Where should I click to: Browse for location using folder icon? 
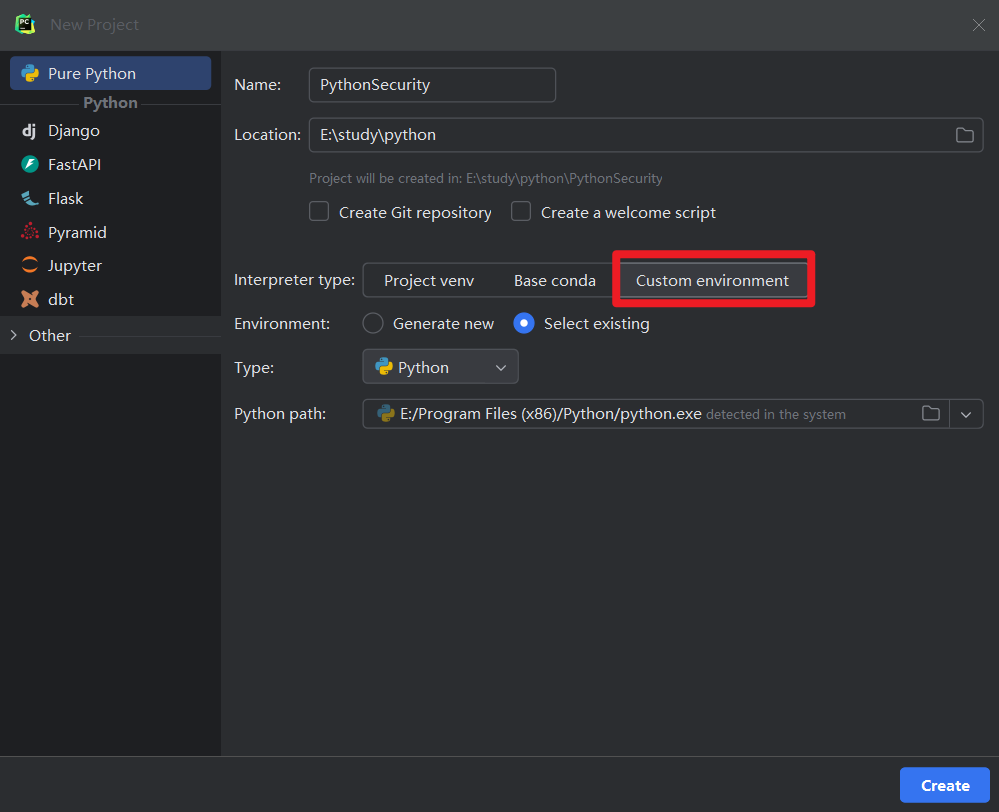click(x=964, y=135)
